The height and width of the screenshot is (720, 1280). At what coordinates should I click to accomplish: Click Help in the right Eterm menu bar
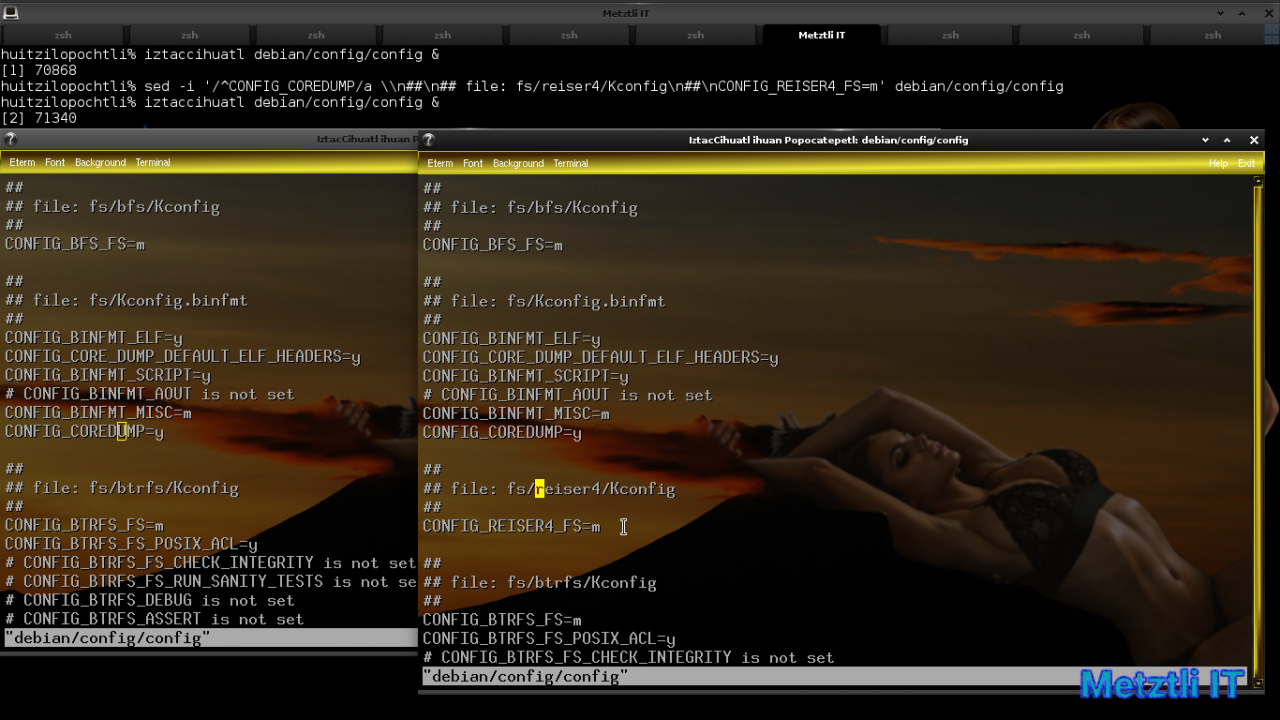tap(1218, 163)
